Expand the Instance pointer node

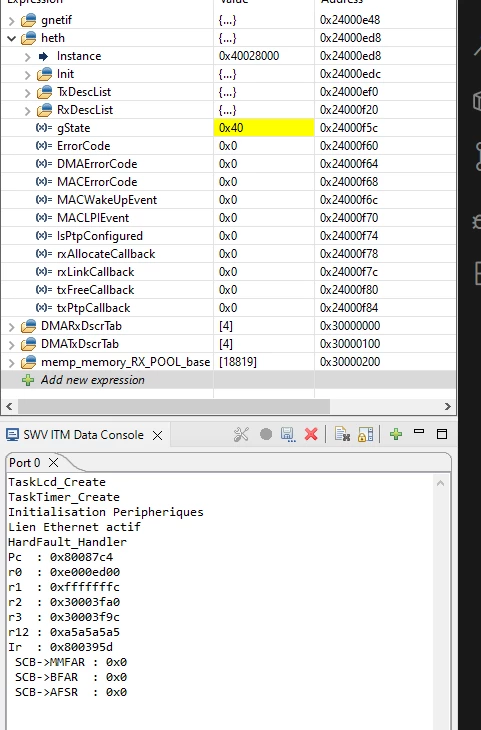[27, 57]
